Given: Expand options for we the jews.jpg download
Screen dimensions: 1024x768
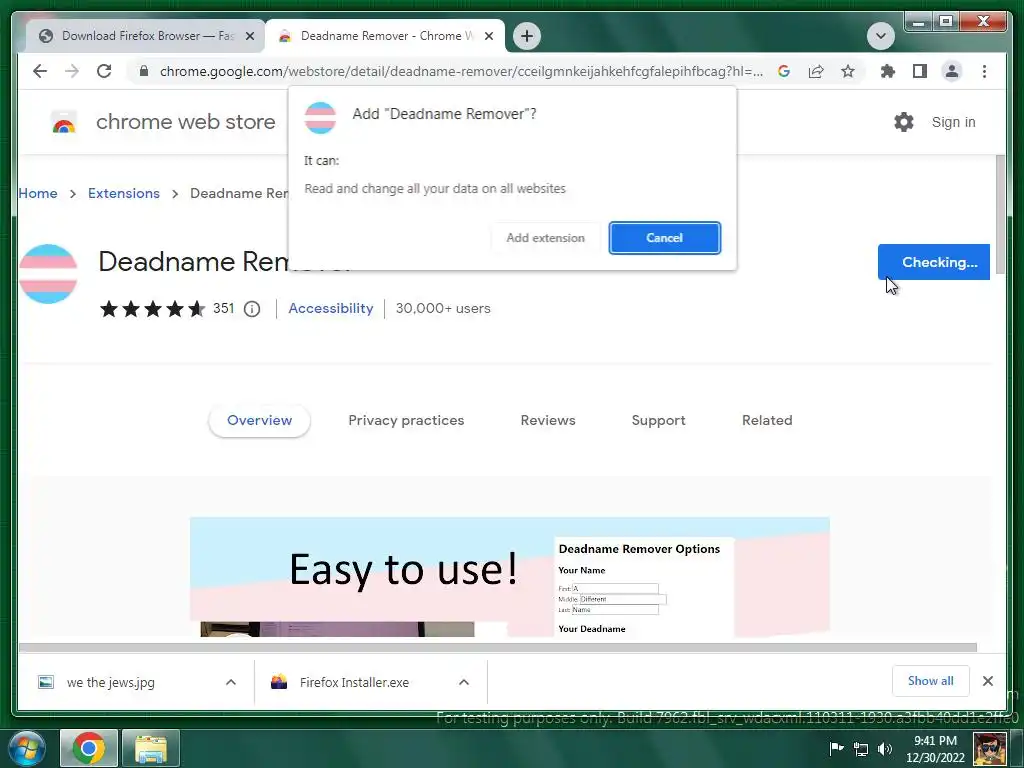Looking at the screenshot, I should tap(231, 682).
